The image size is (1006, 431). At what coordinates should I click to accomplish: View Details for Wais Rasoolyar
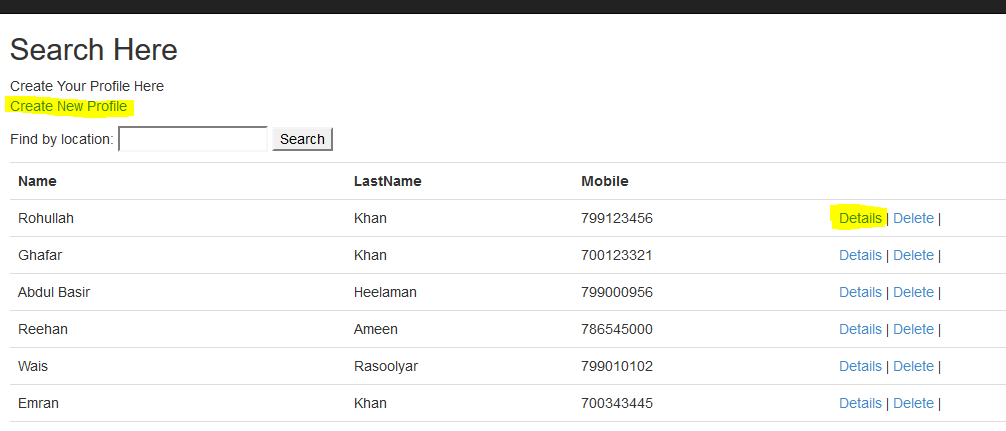pos(860,366)
